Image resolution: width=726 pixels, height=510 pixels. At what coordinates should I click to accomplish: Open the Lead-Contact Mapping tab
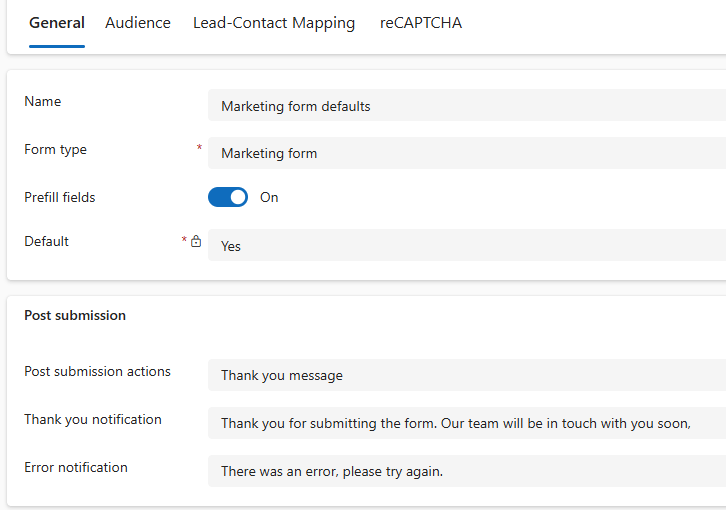[274, 23]
